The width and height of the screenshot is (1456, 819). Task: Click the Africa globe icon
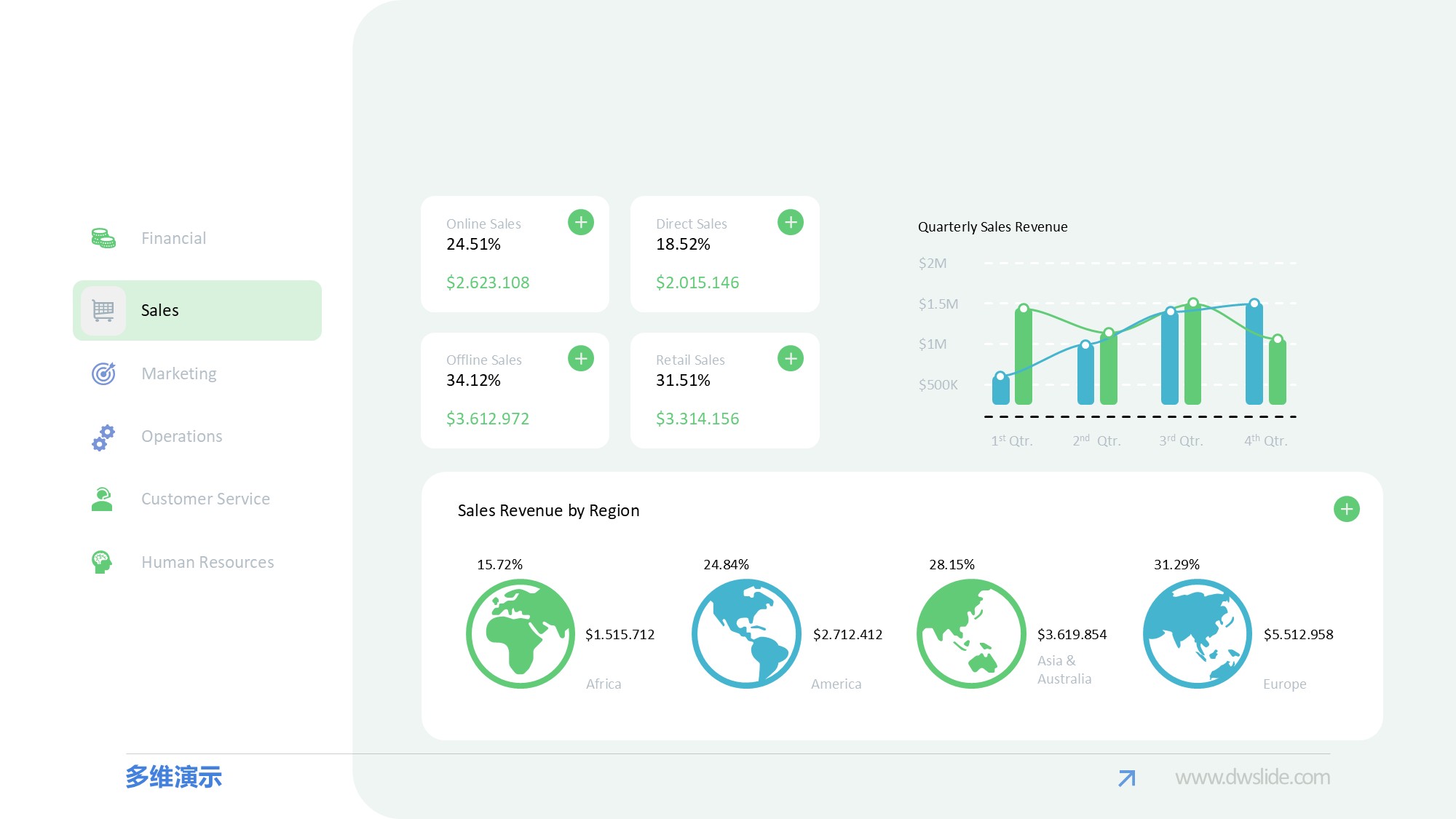point(521,633)
